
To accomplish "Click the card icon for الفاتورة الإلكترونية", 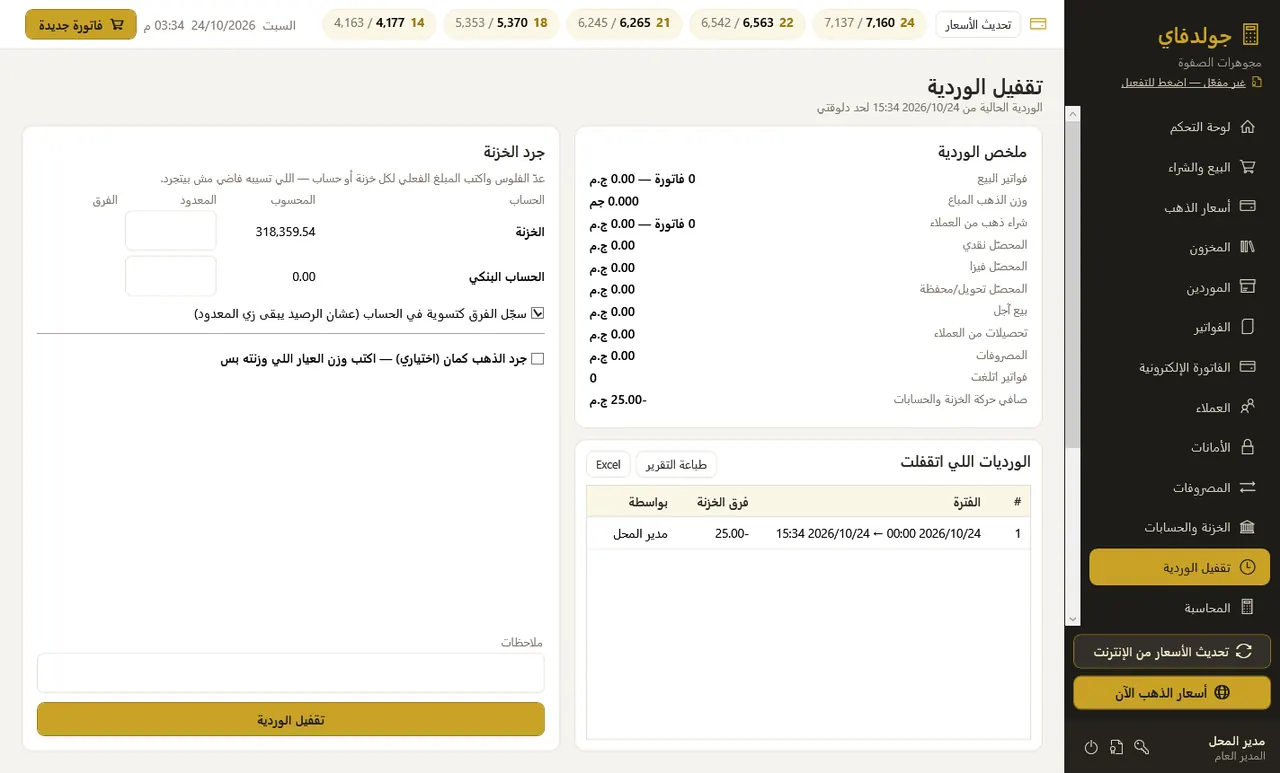I will click(1247, 367).
